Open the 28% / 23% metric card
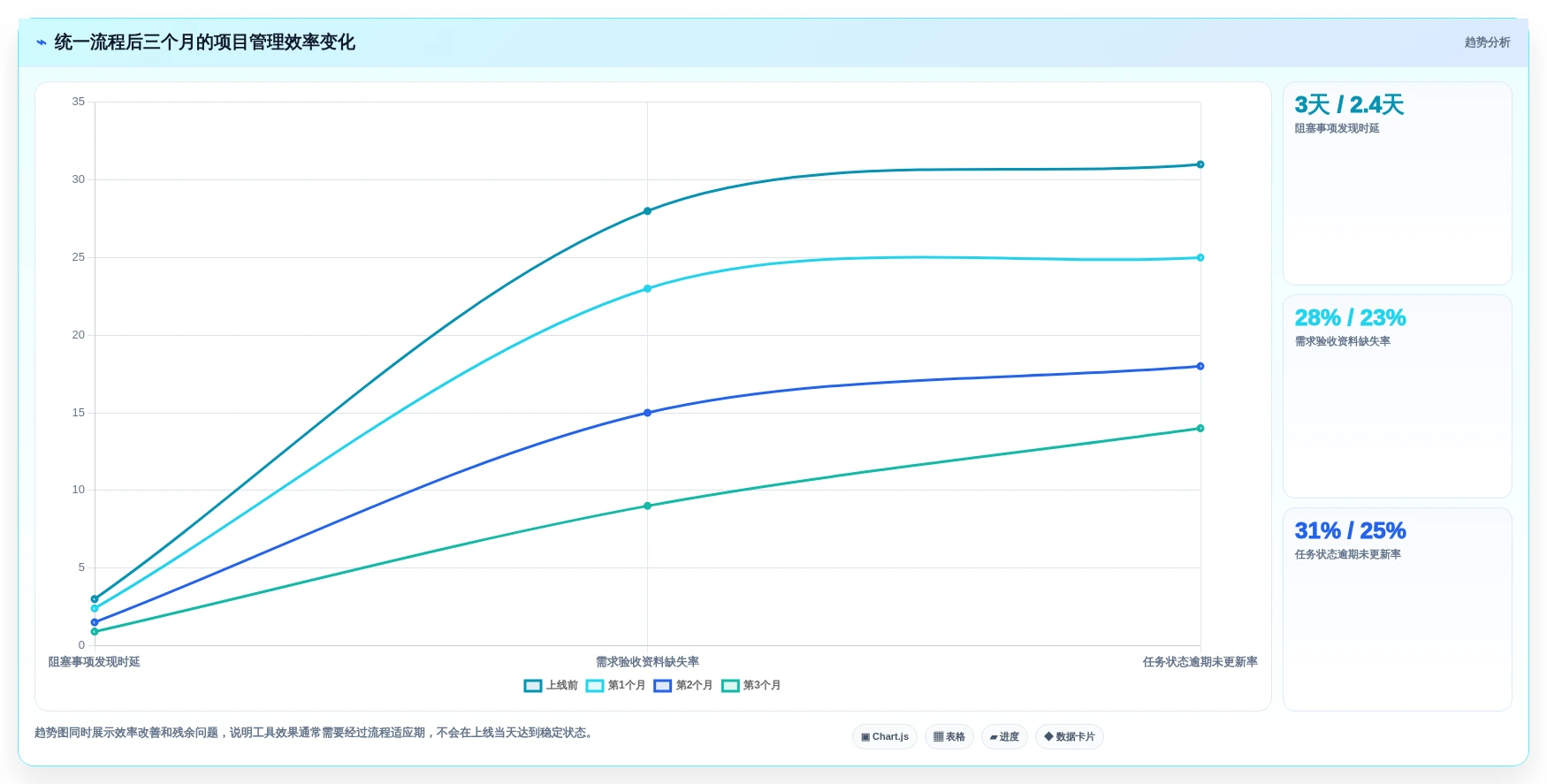1547x784 pixels. (1398, 397)
